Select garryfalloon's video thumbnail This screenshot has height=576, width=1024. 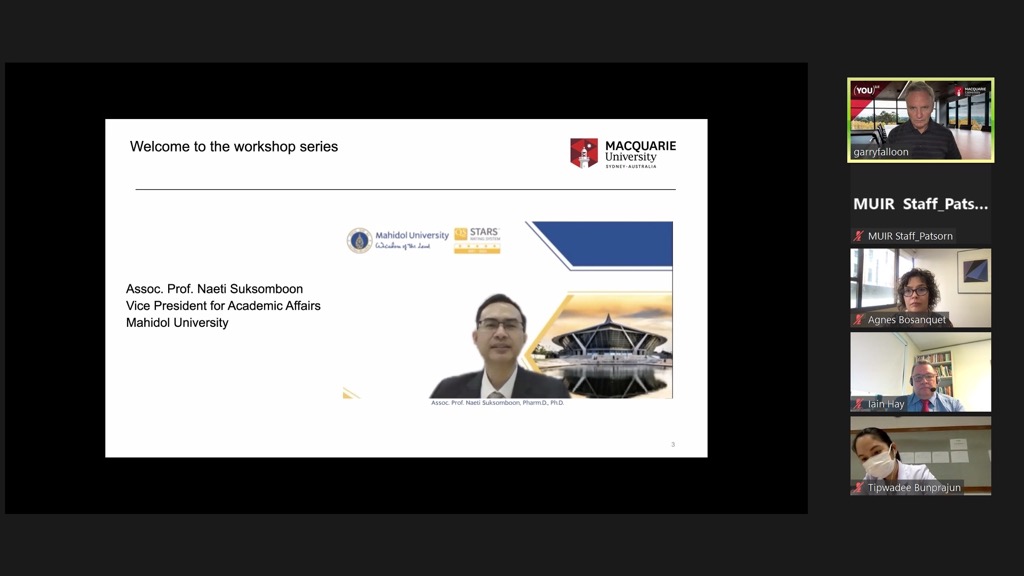pyautogui.click(x=920, y=118)
